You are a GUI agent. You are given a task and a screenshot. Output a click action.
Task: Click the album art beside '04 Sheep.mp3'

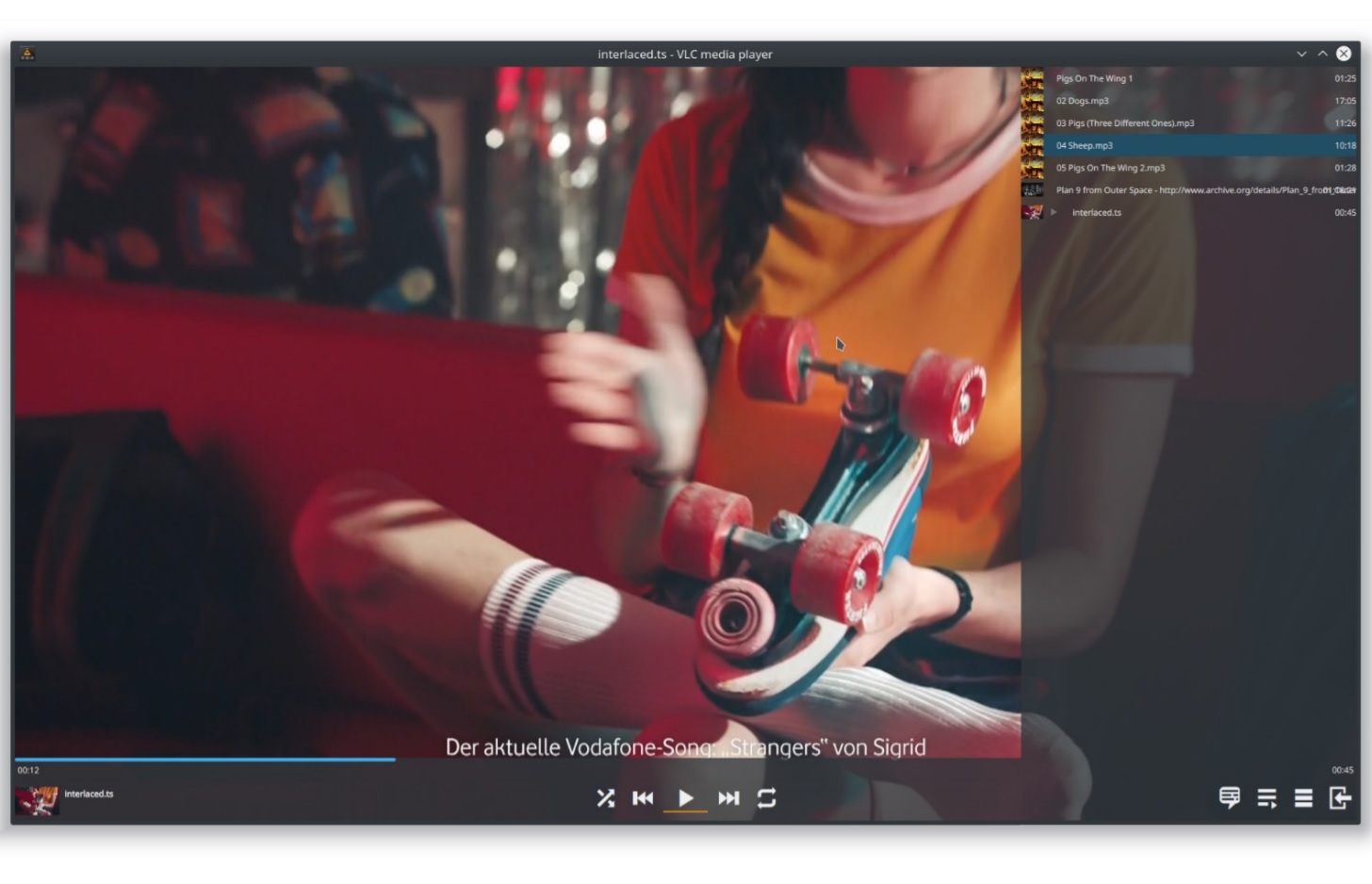pos(1033,145)
